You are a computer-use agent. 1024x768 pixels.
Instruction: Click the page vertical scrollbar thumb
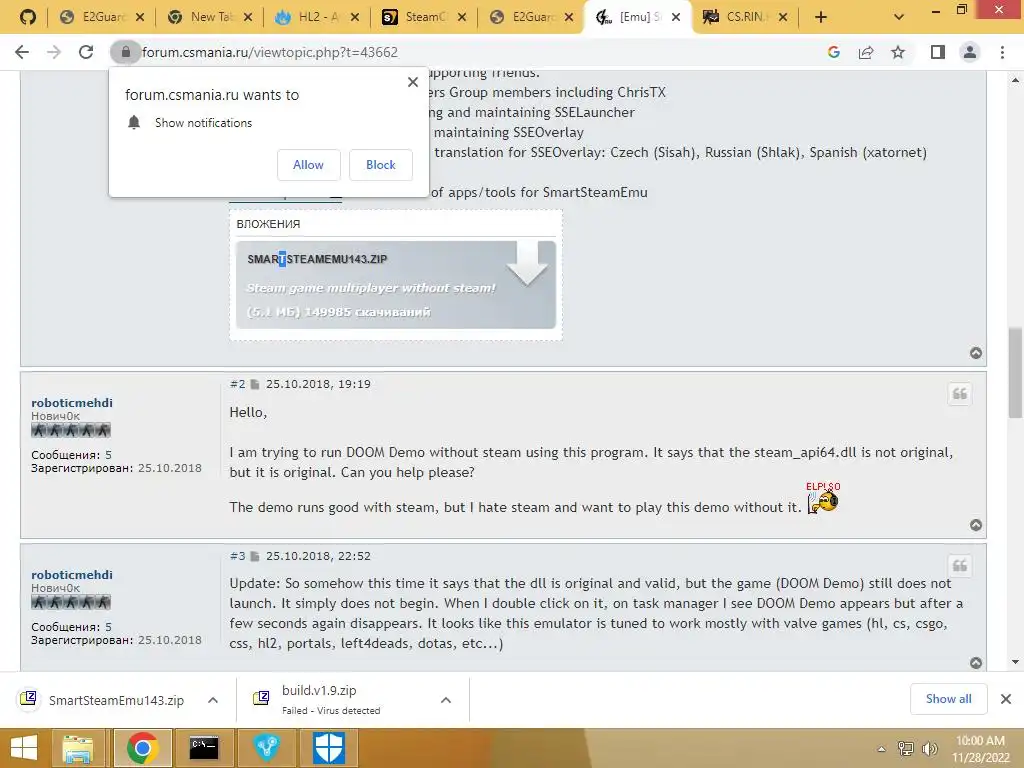[x=1015, y=372]
